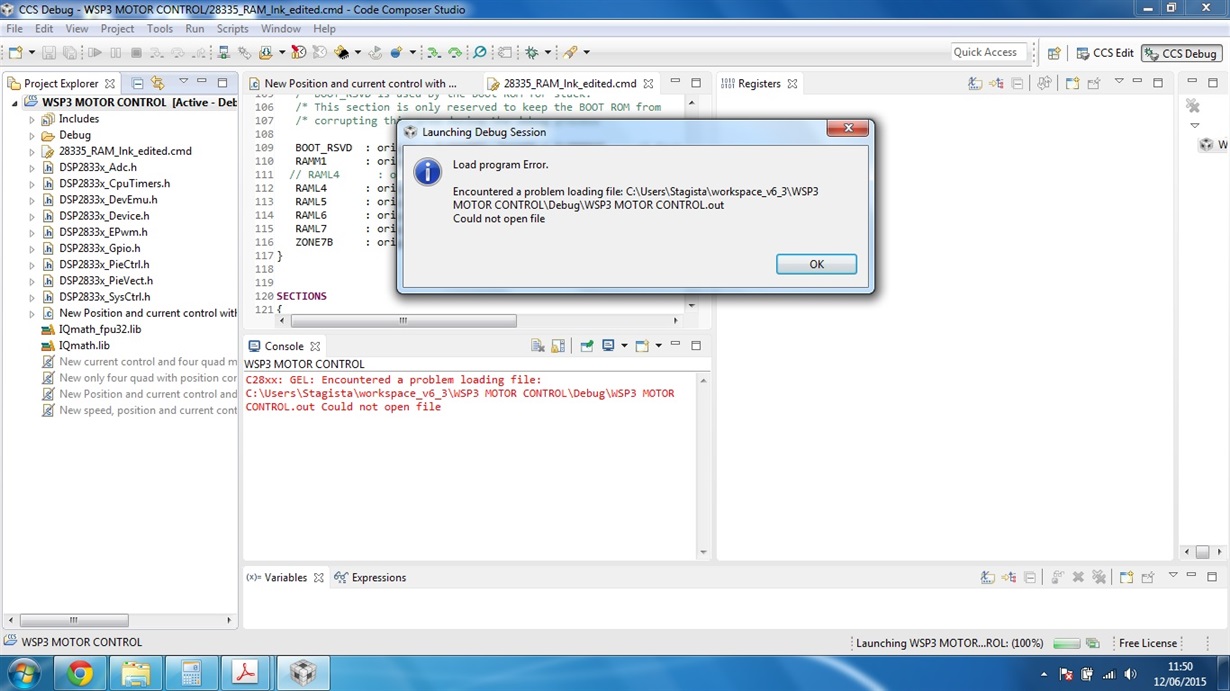1230x691 pixels.
Task: Open Chrome from the taskbar
Action: [x=80, y=674]
